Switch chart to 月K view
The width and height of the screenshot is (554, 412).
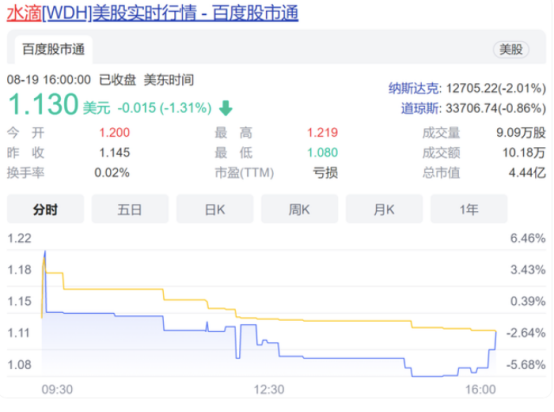[x=384, y=210]
